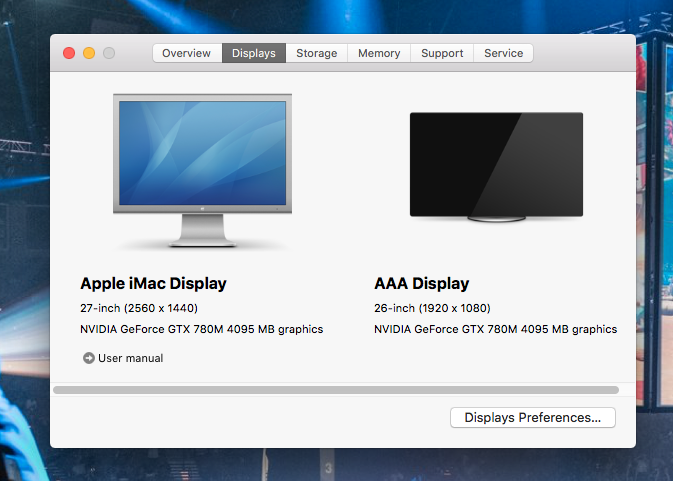The height and width of the screenshot is (481, 673).
Task: Click the AAA Display monitor image
Action: pyautogui.click(x=497, y=167)
